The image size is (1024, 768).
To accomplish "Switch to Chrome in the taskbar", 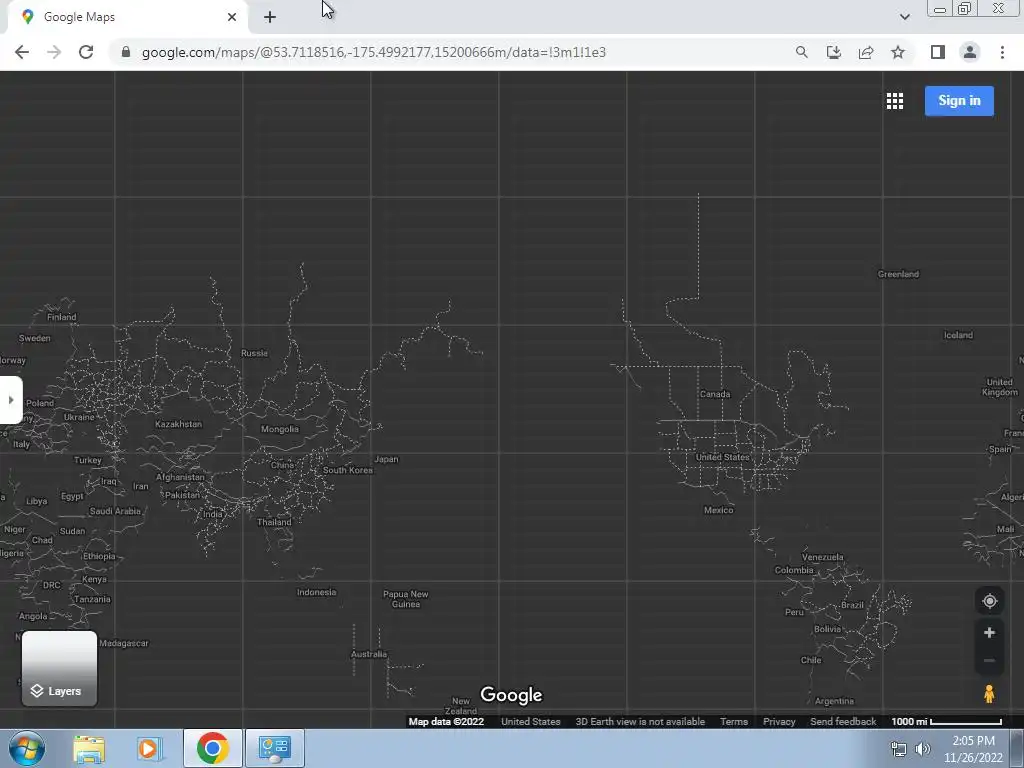I will [212, 748].
